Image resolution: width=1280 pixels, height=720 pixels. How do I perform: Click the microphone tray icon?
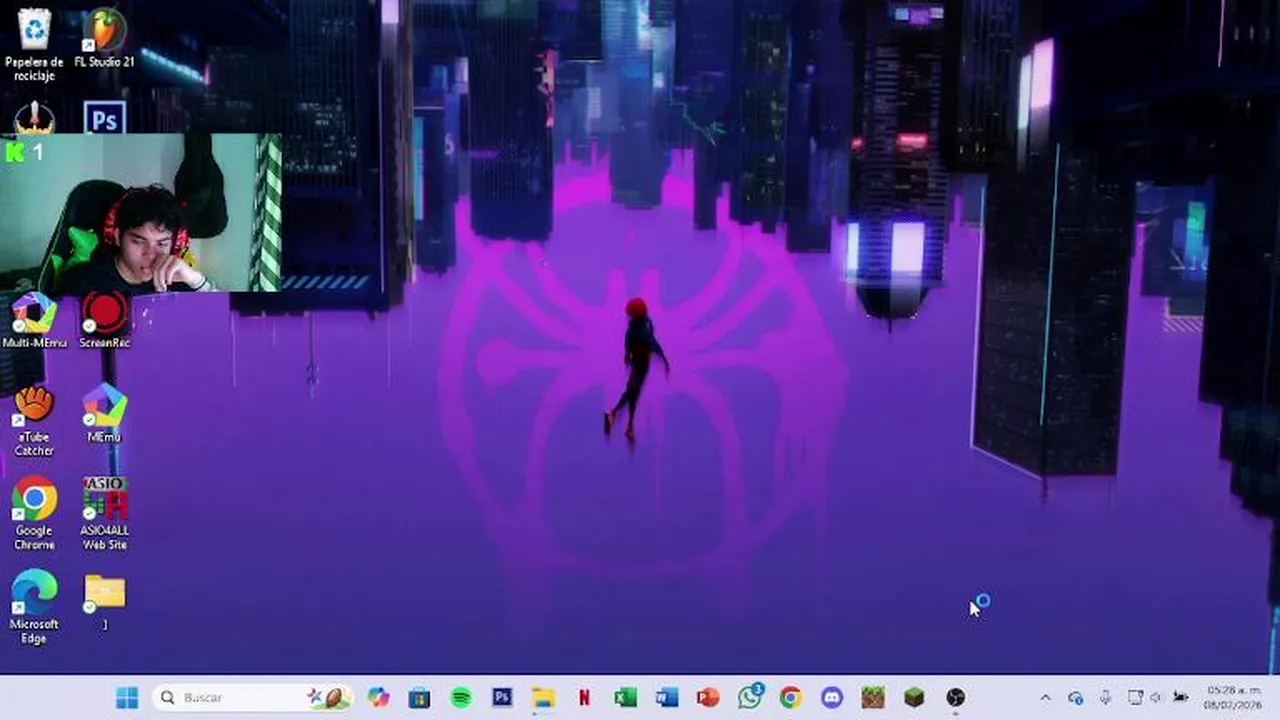pos(1105,698)
